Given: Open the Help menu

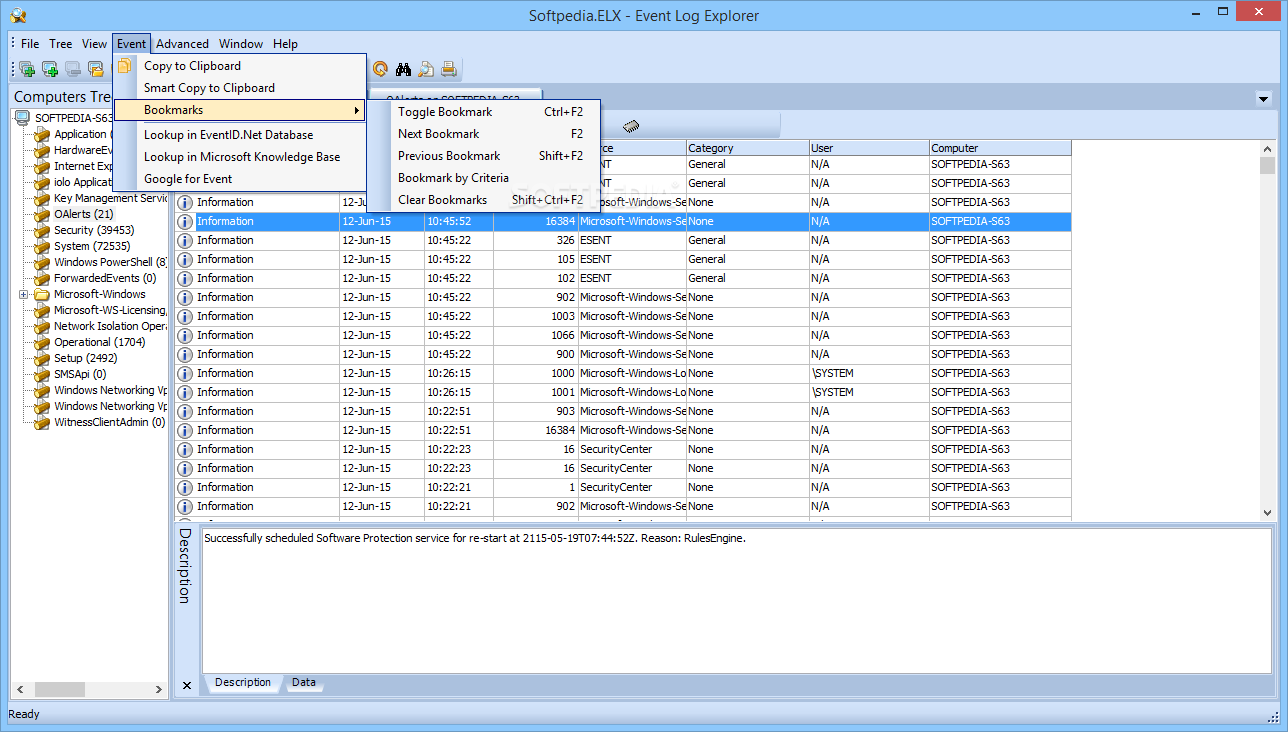Looking at the screenshot, I should pos(285,44).
